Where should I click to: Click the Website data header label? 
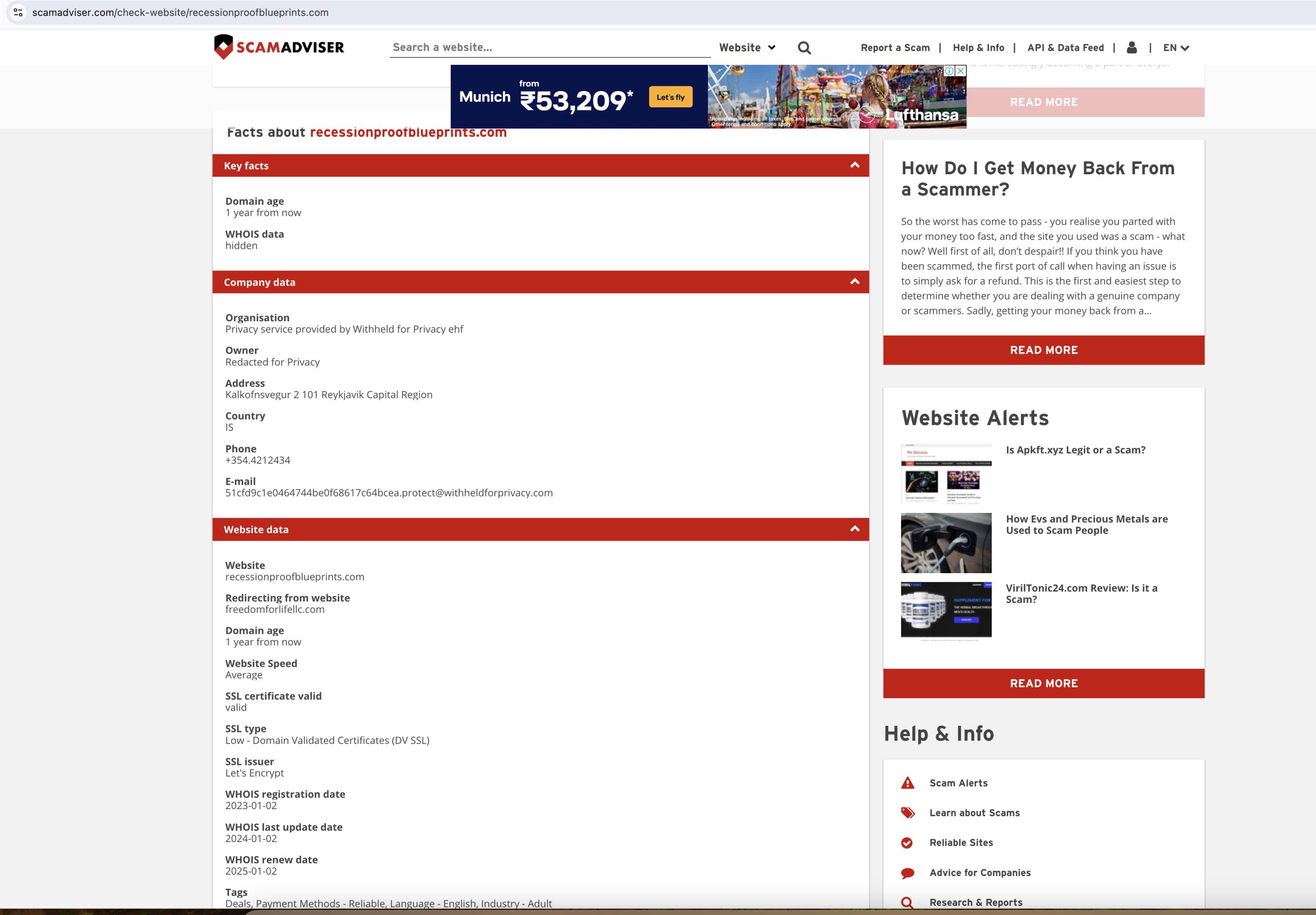pos(255,529)
